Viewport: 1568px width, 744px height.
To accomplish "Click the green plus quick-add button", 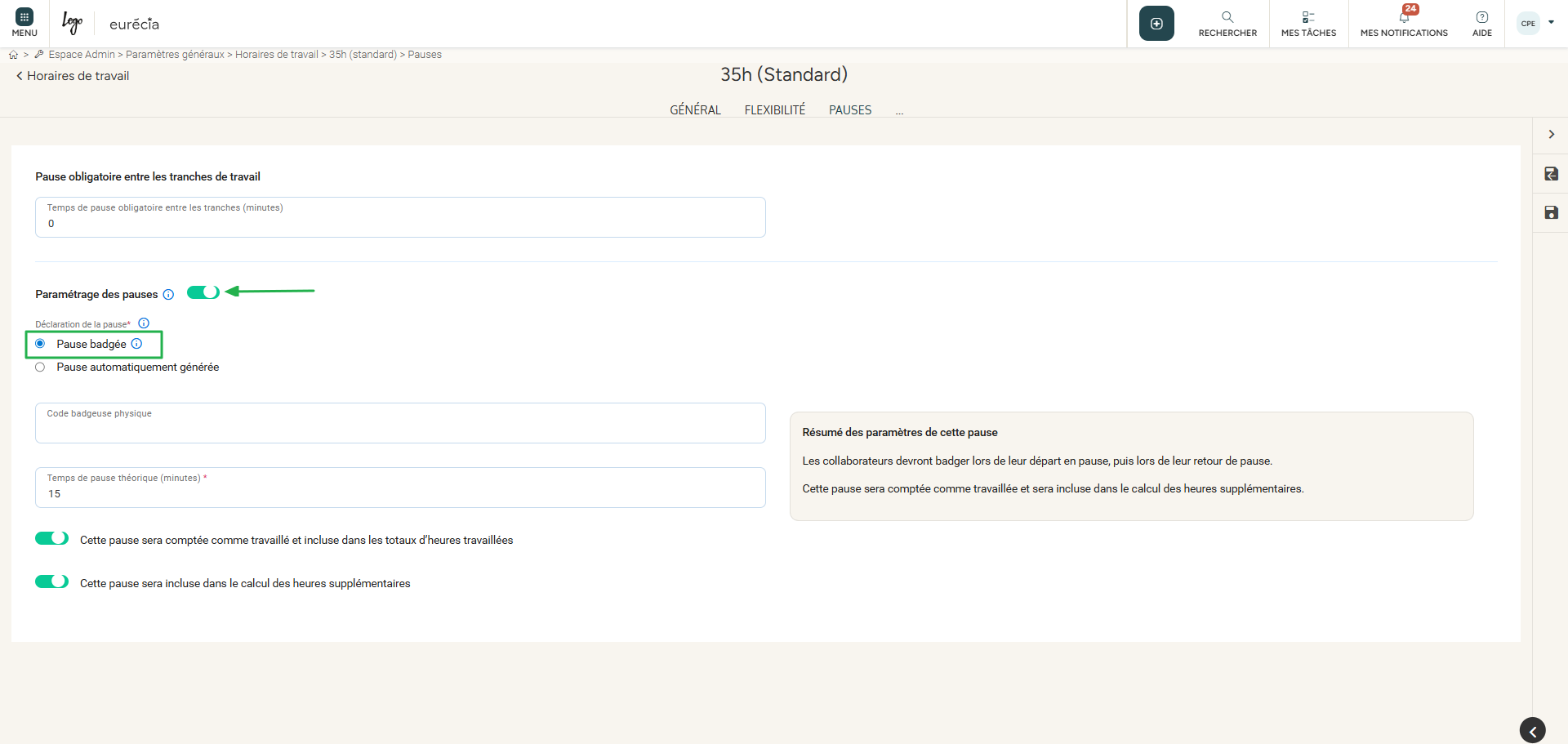I will click(1156, 24).
